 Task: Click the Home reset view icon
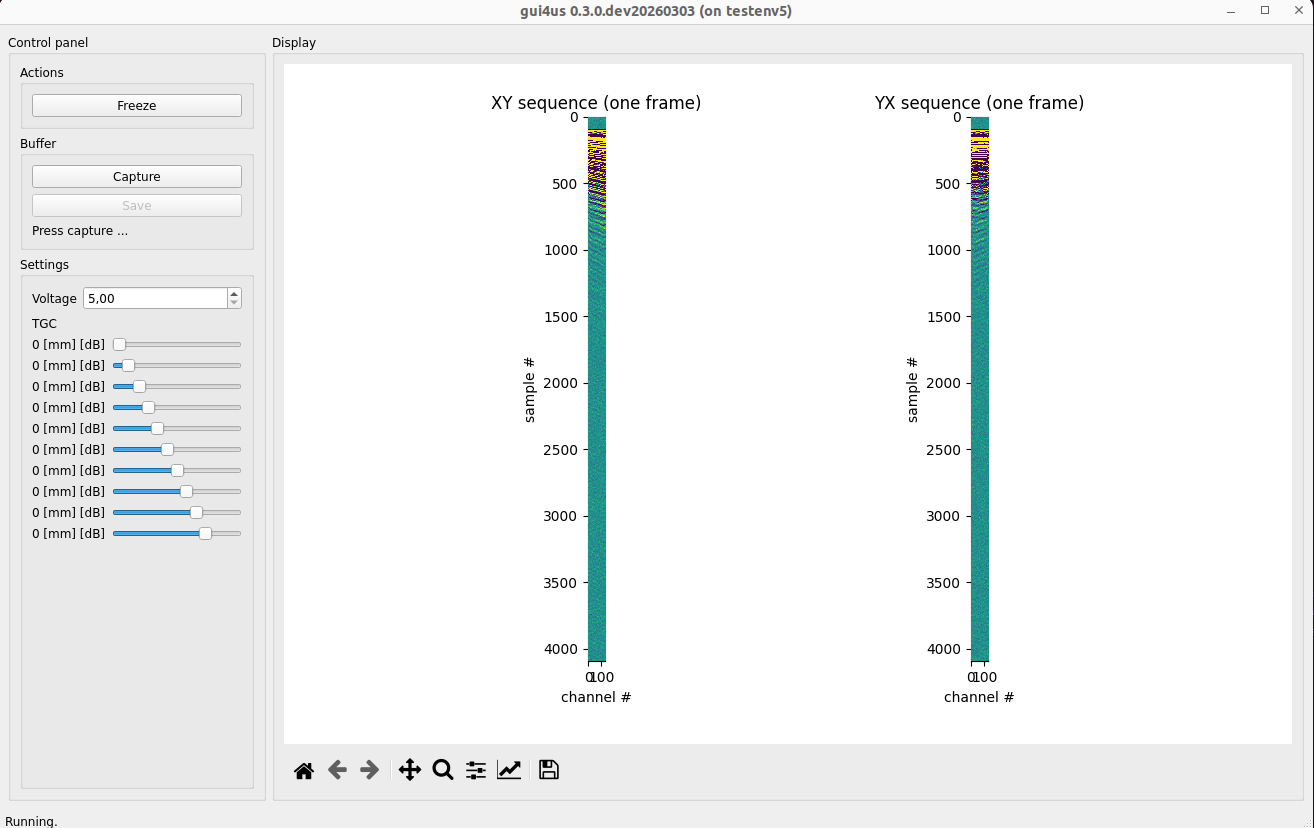pos(304,770)
